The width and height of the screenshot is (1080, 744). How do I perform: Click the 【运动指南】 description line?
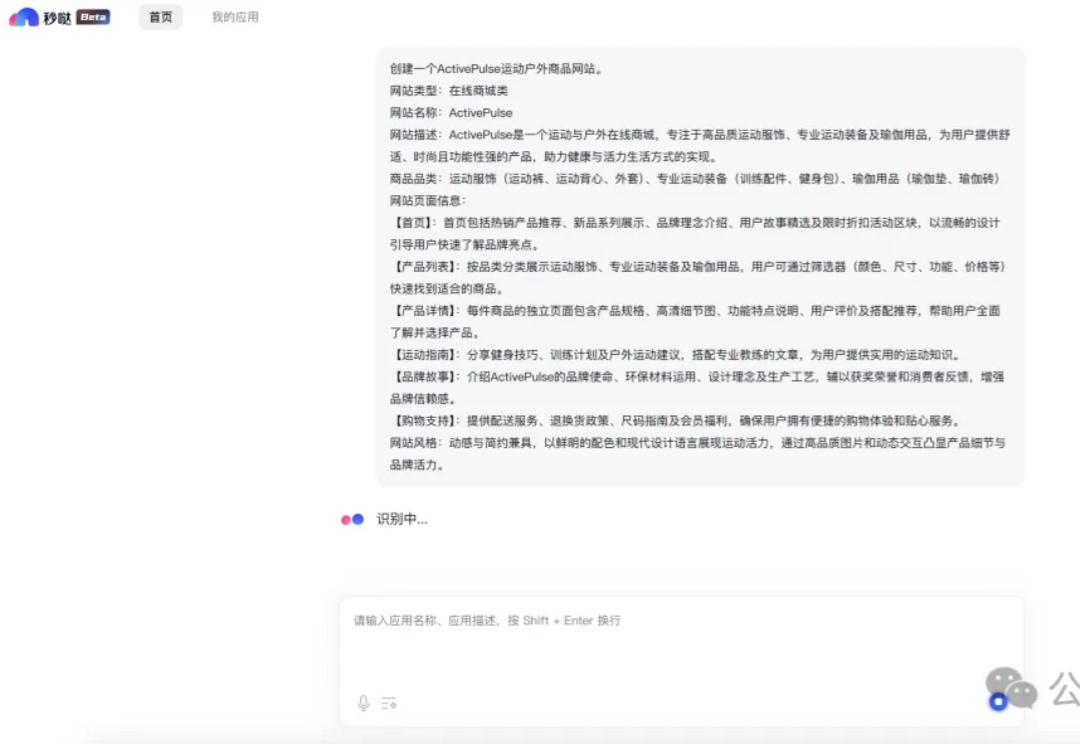(x=676, y=355)
